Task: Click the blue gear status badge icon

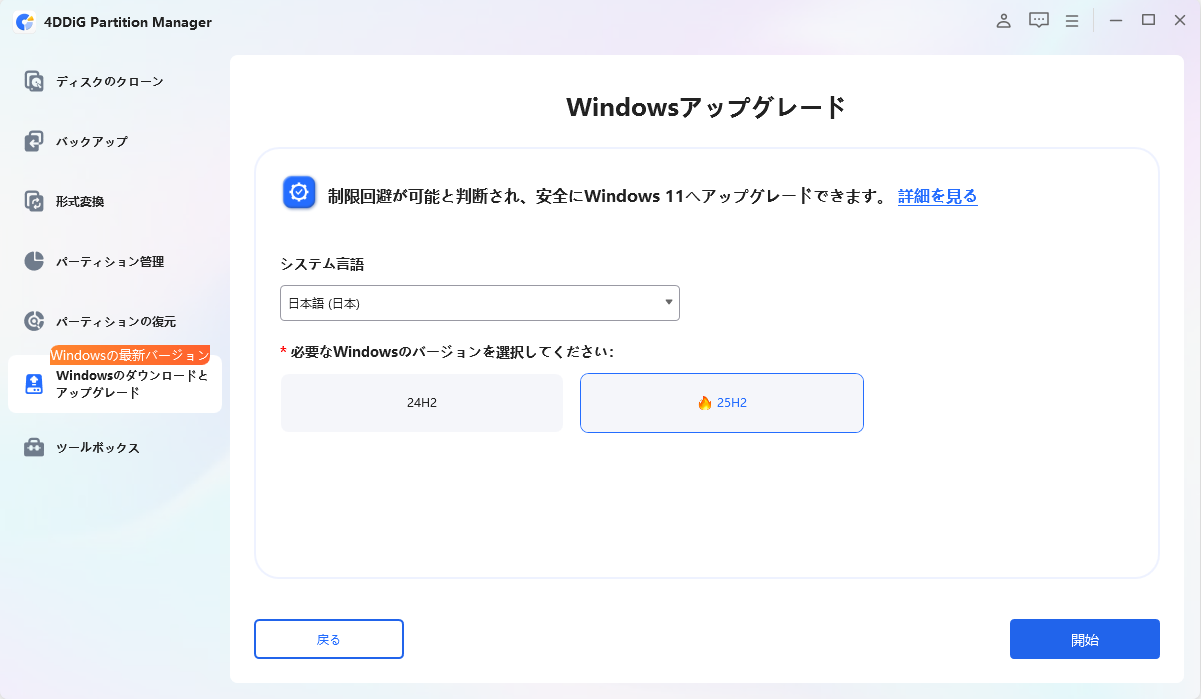Action: coord(297,192)
